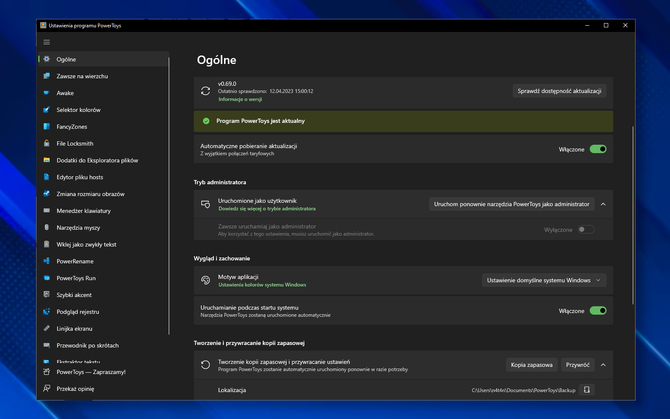Click the Ogólne page heading
The image size is (670, 419).
[217, 60]
